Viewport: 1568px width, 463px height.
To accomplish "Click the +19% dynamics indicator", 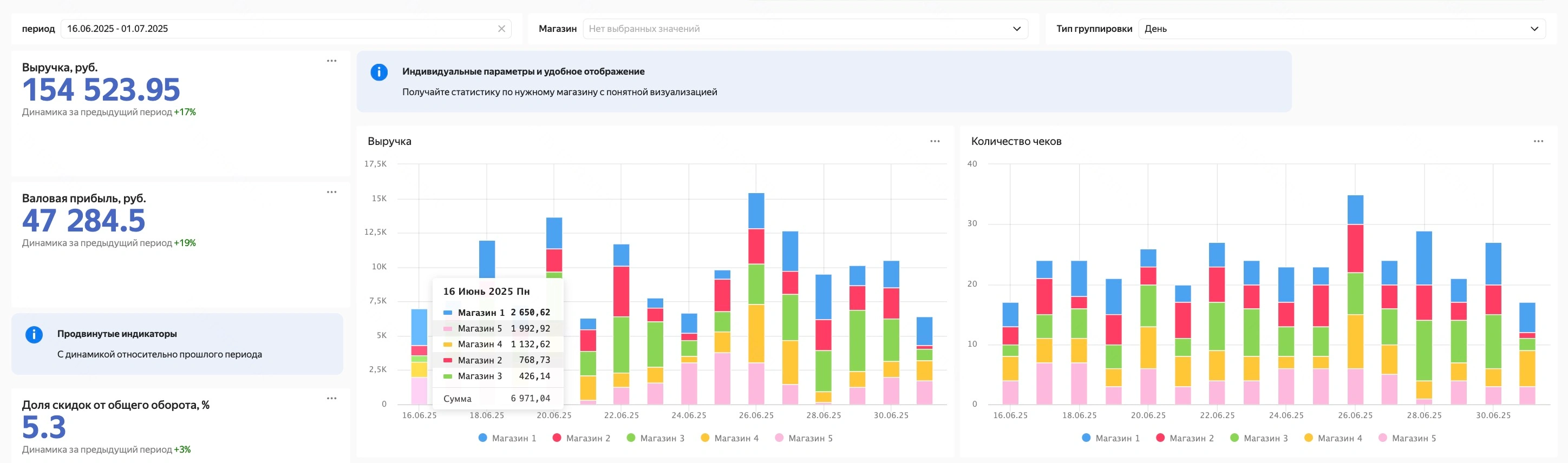I will pyautogui.click(x=185, y=243).
